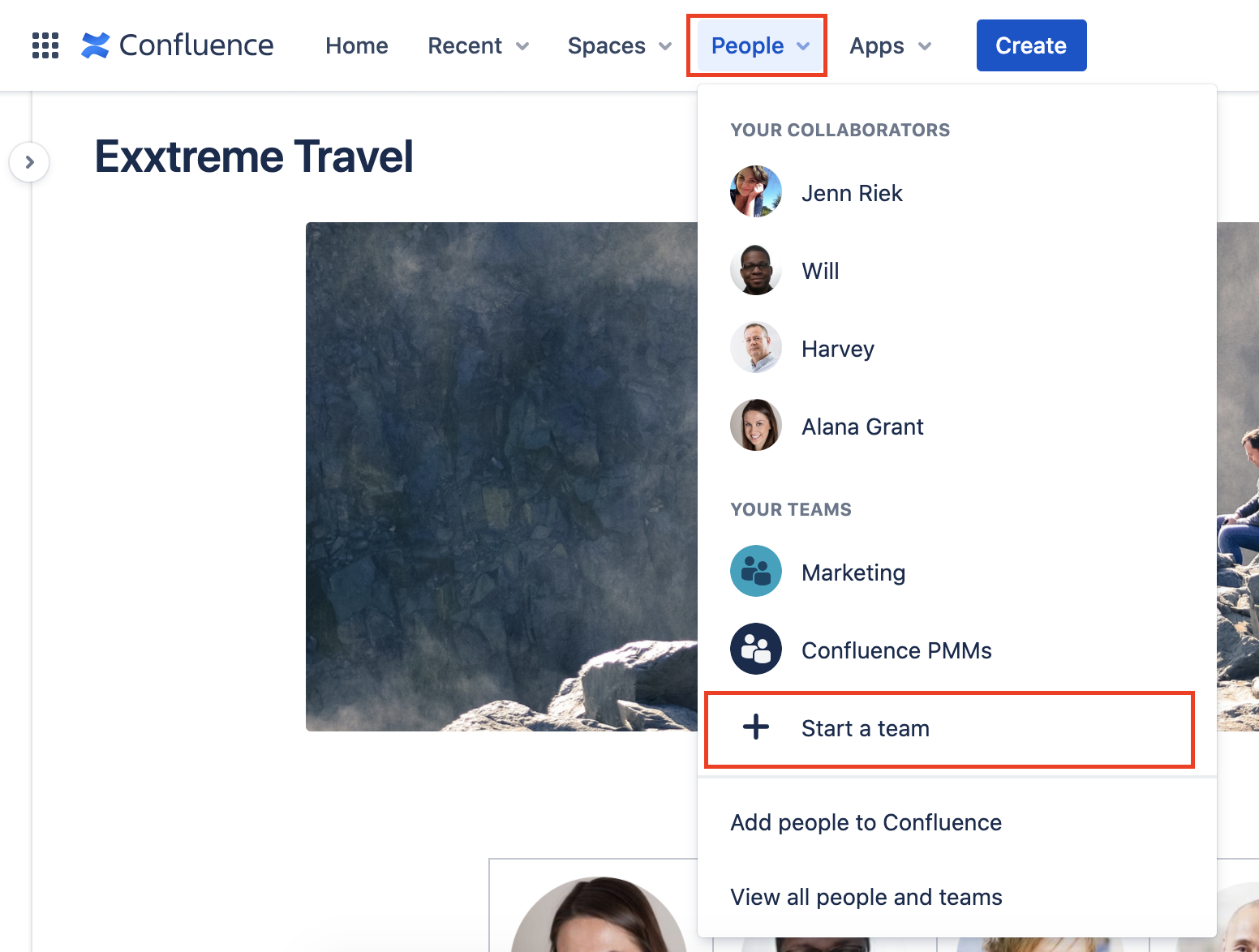Viewport: 1259px width, 952px height.
Task: Select collaborator Jenn Riek by name
Action: click(x=852, y=193)
